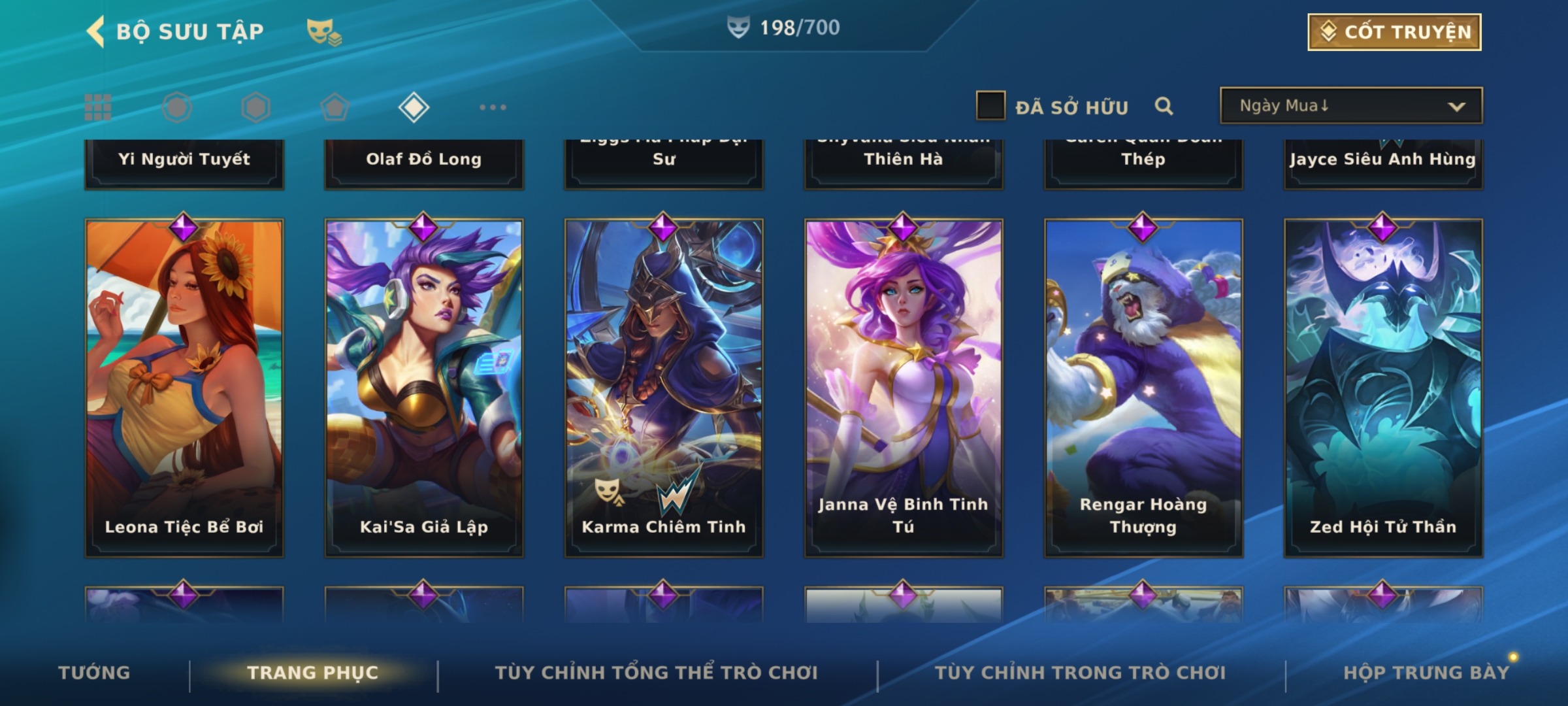Go back using Bộ Sưu Tập arrow
1568x706 pixels.
95,31
